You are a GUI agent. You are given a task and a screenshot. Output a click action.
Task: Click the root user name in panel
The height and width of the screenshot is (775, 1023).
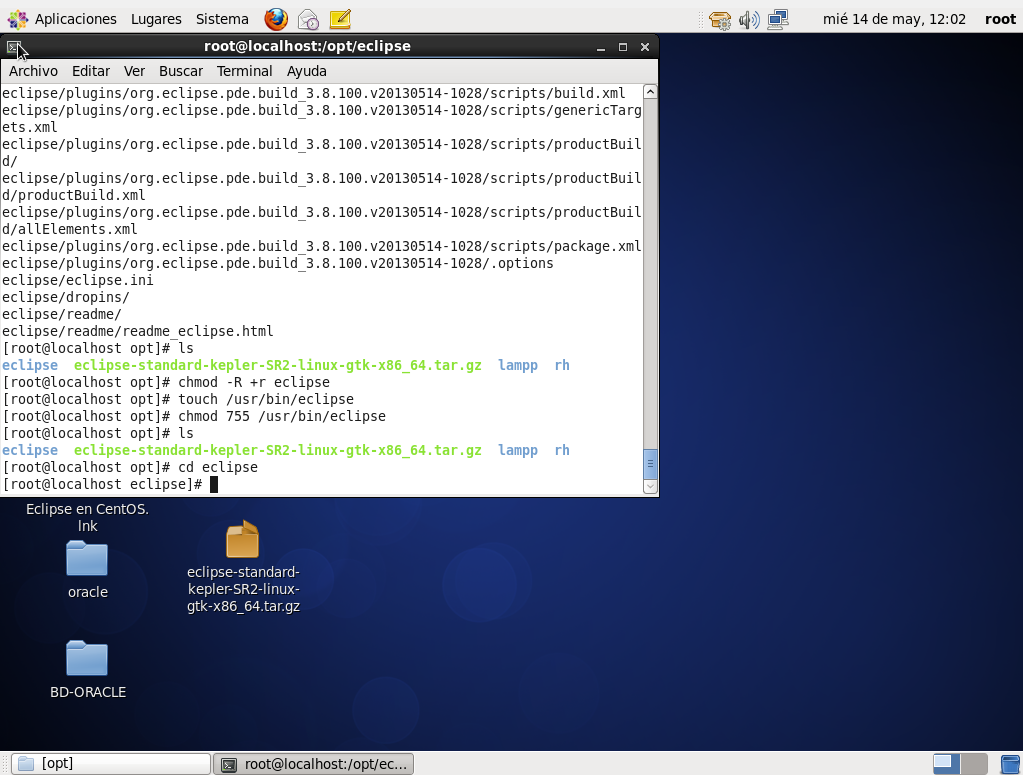pyautogui.click(x=1000, y=20)
